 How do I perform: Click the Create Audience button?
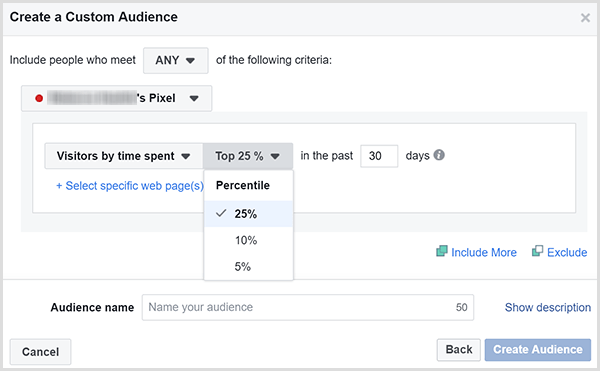click(538, 350)
